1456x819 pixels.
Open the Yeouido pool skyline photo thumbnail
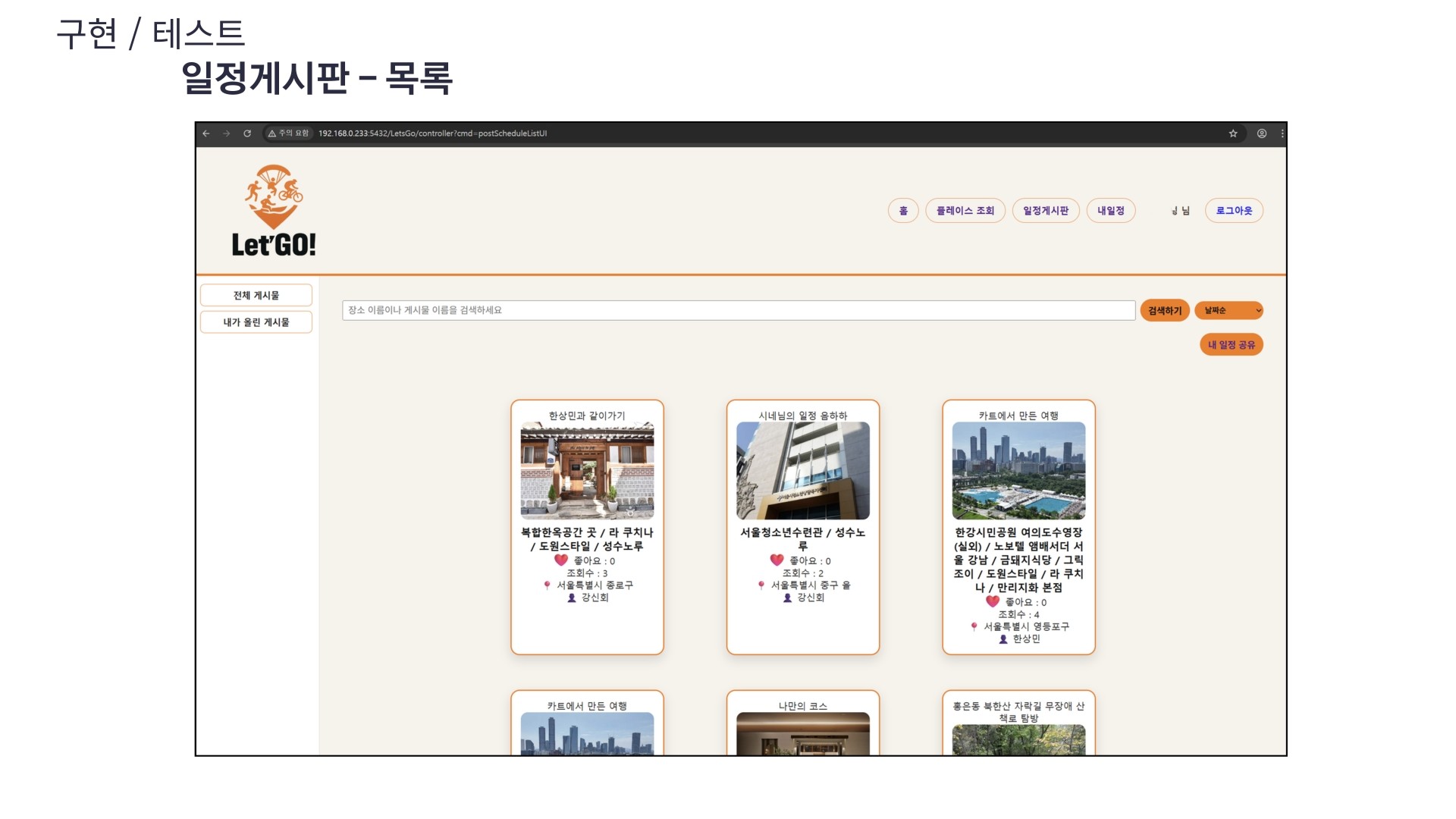tap(1018, 471)
